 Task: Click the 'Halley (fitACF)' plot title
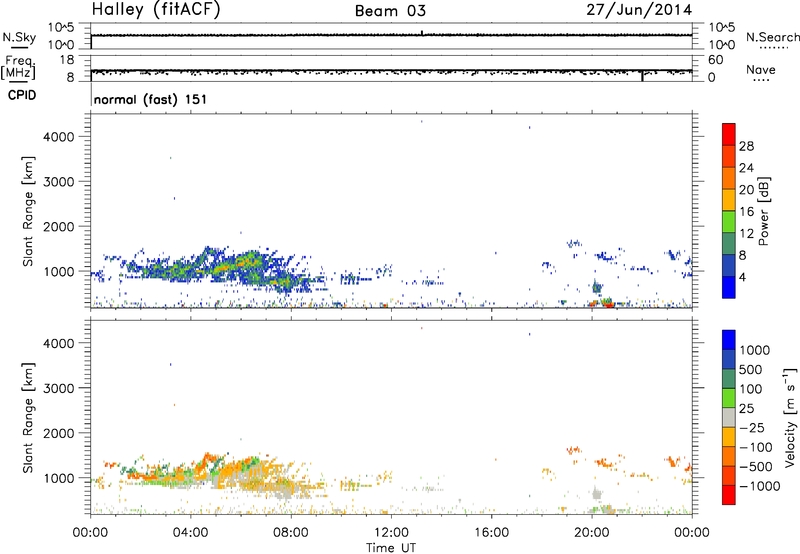tap(156, 10)
